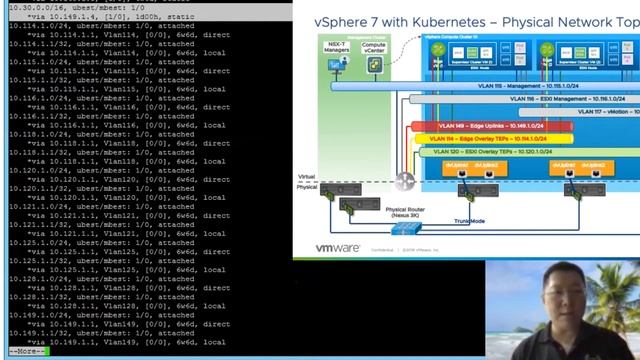Select the VLAN 115 Management network bar
This screenshot has width=640, height=360.
click(x=485, y=86)
